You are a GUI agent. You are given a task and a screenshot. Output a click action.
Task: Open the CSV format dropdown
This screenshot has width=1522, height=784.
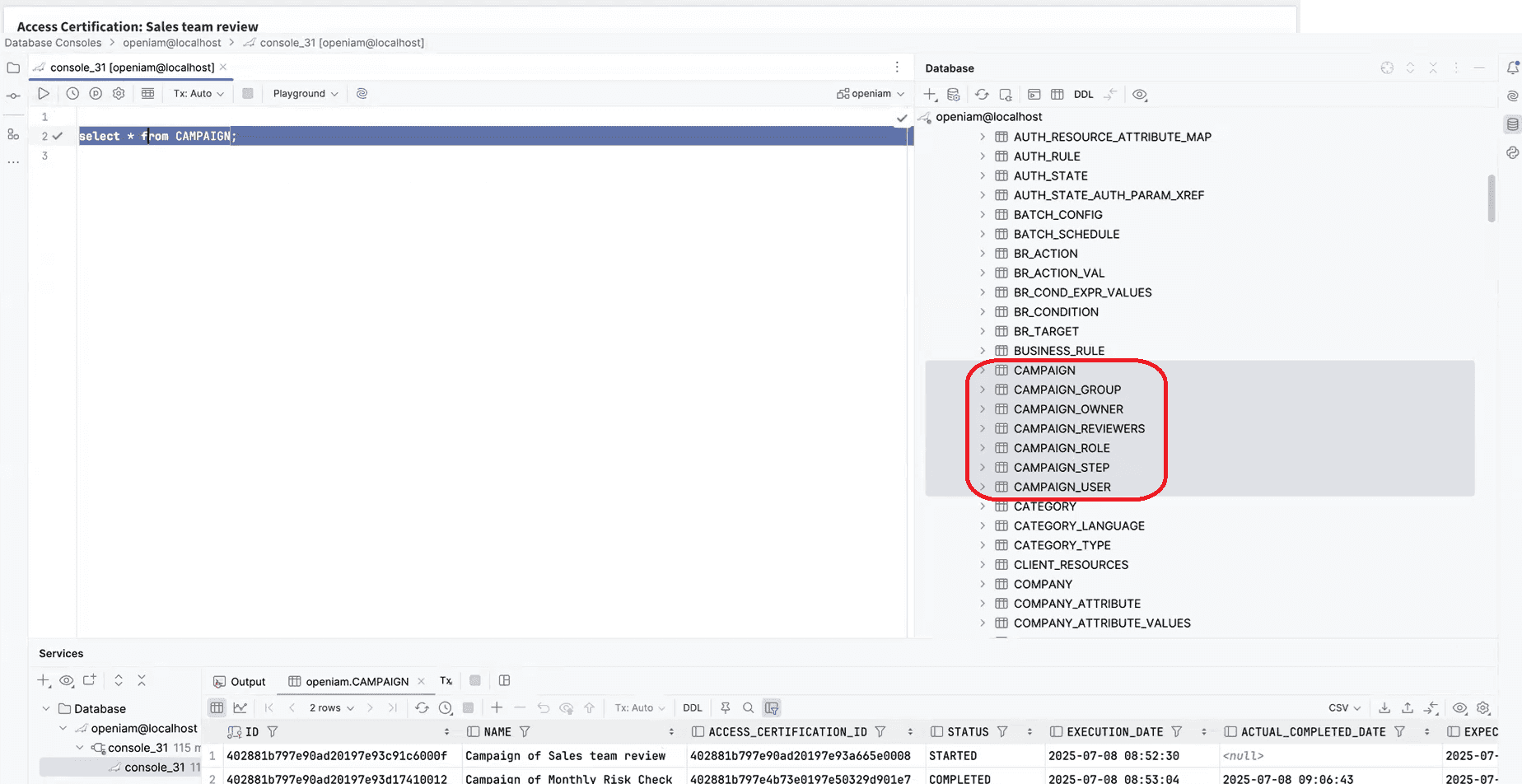1344,708
